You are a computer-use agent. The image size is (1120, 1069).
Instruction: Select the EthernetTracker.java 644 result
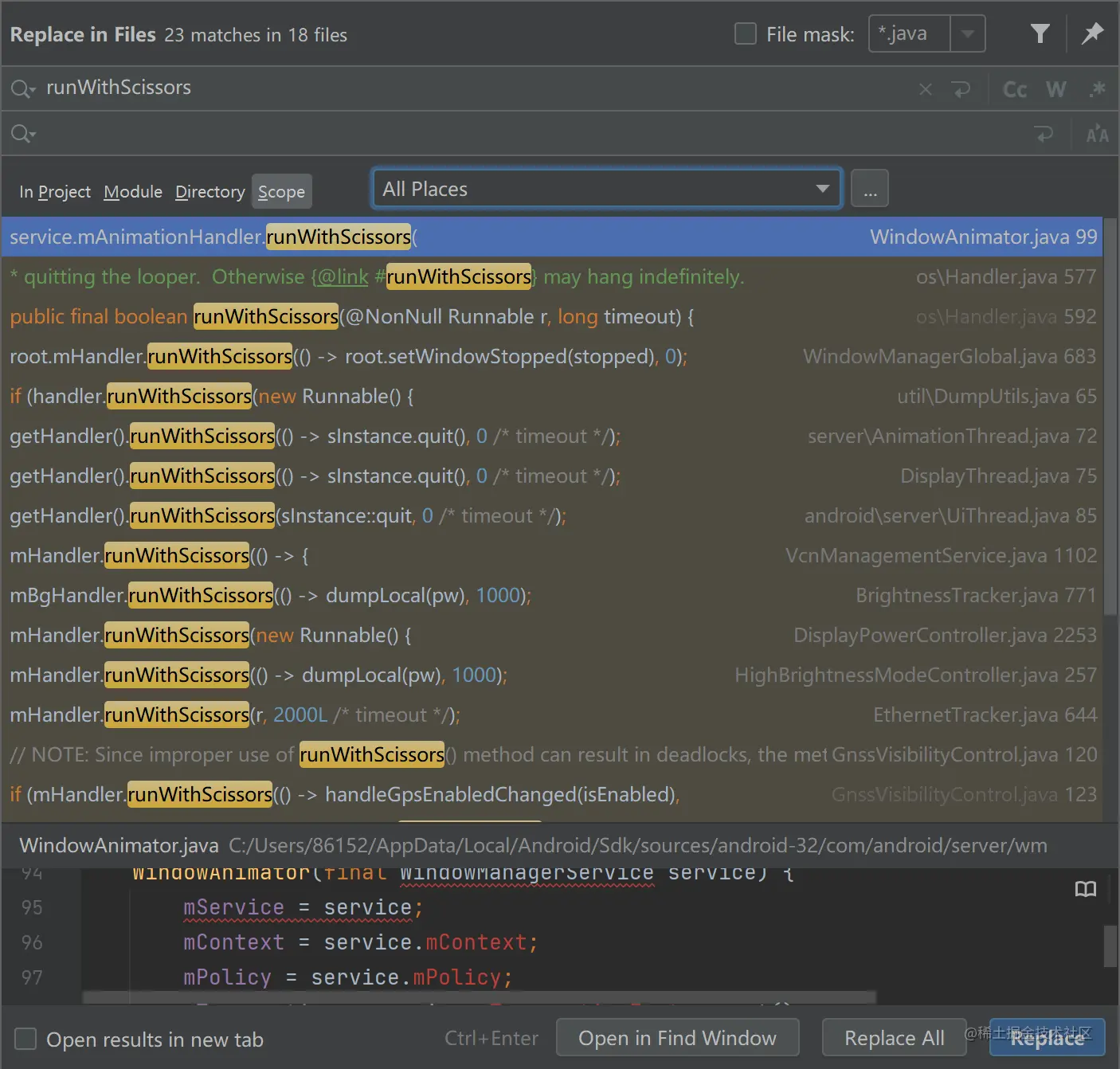point(553,715)
